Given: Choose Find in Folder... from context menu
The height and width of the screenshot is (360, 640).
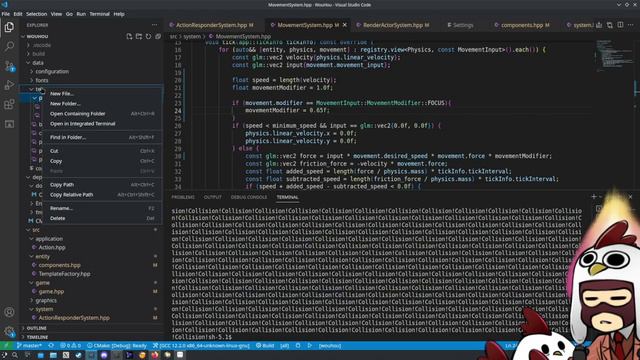Looking at the screenshot, I should 102,138.
